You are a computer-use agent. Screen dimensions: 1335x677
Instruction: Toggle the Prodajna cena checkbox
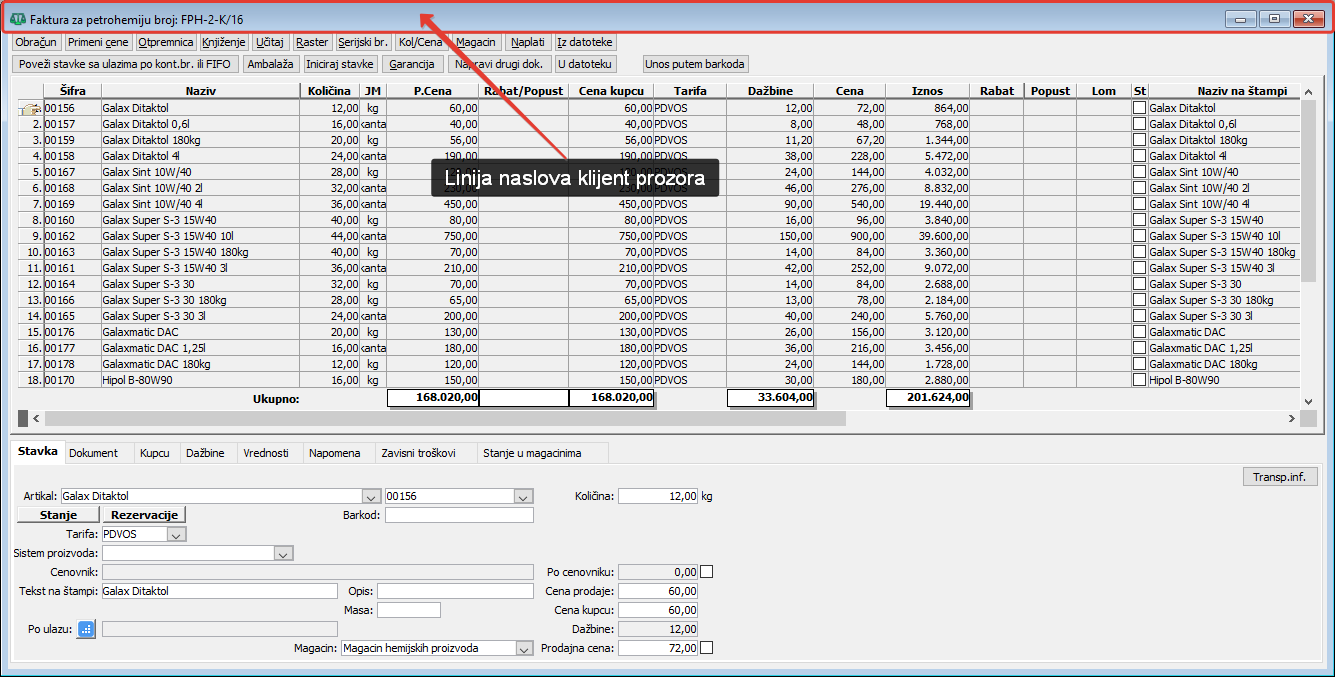(x=707, y=648)
